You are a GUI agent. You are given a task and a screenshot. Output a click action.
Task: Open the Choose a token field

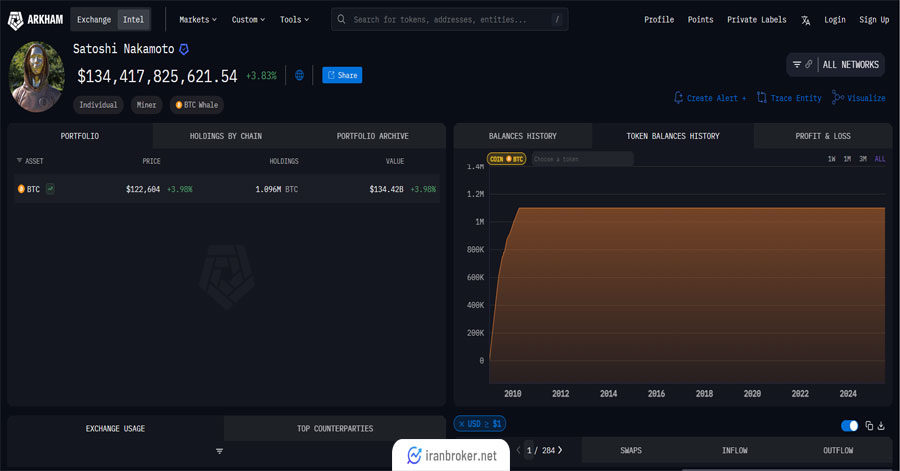pyautogui.click(x=582, y=159)
